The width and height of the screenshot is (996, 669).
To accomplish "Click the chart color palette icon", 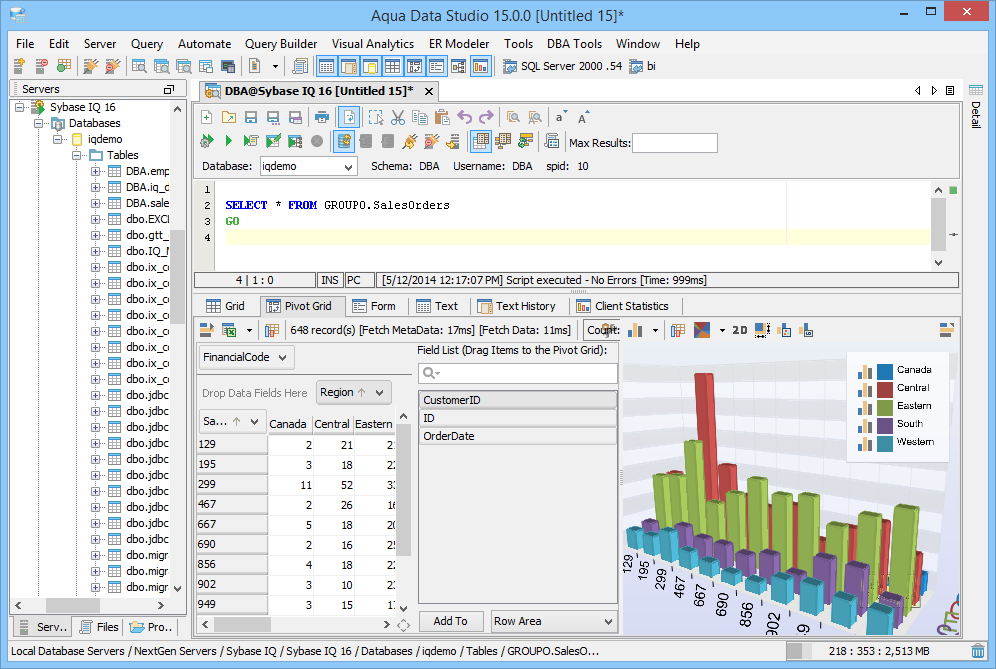I will [702, 330].
